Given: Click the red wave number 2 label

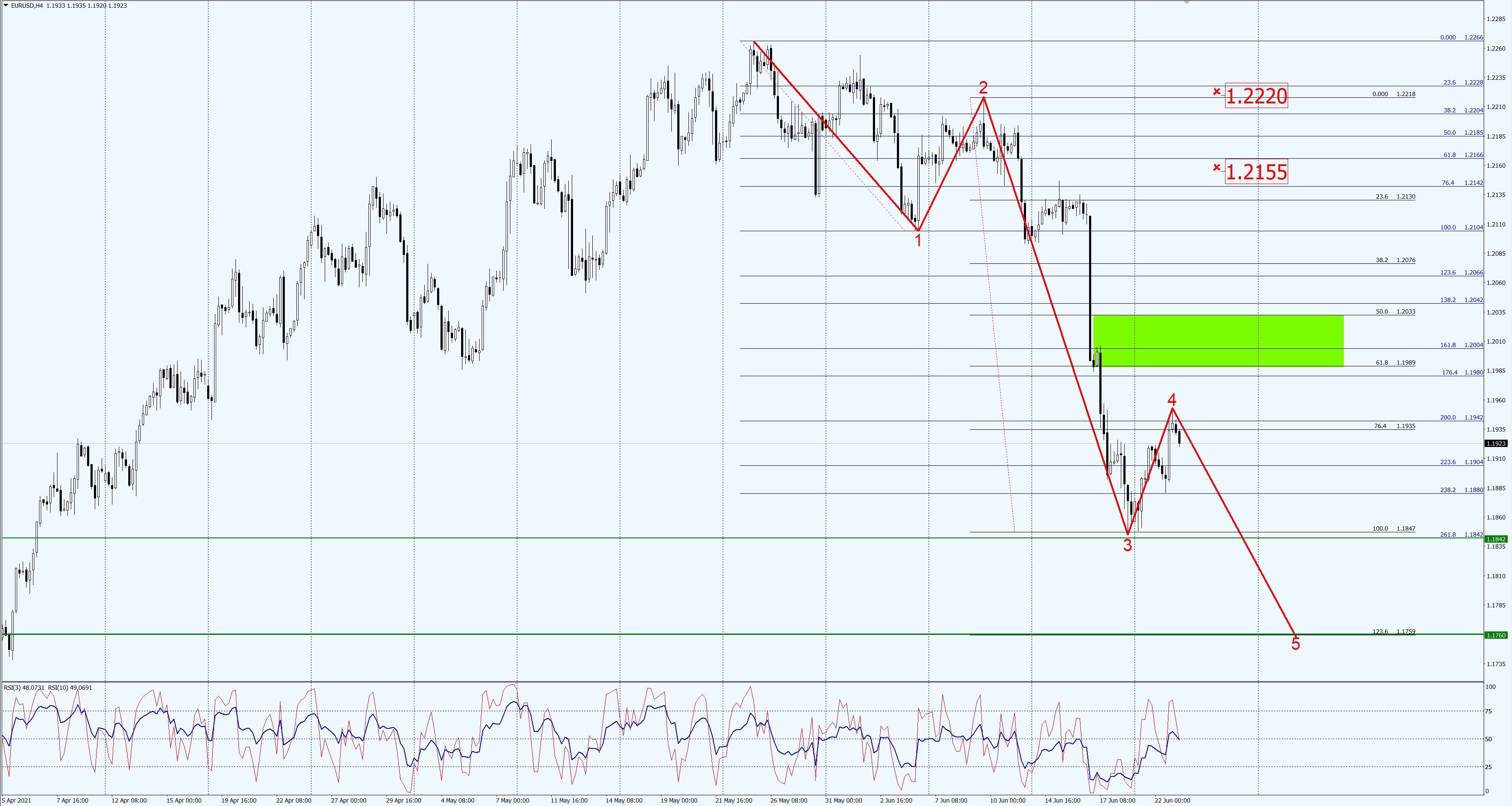Looking at the screenshot, I should 983,88.
